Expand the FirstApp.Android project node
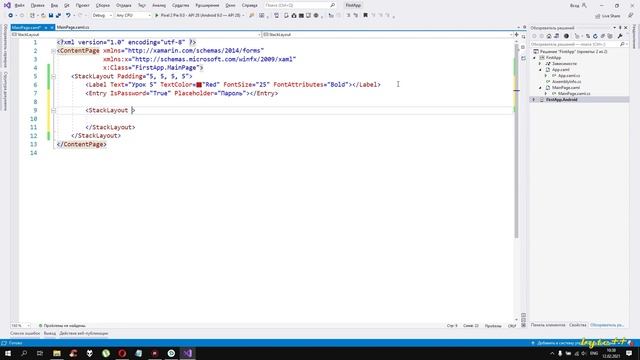 click(x=534, y=100)
